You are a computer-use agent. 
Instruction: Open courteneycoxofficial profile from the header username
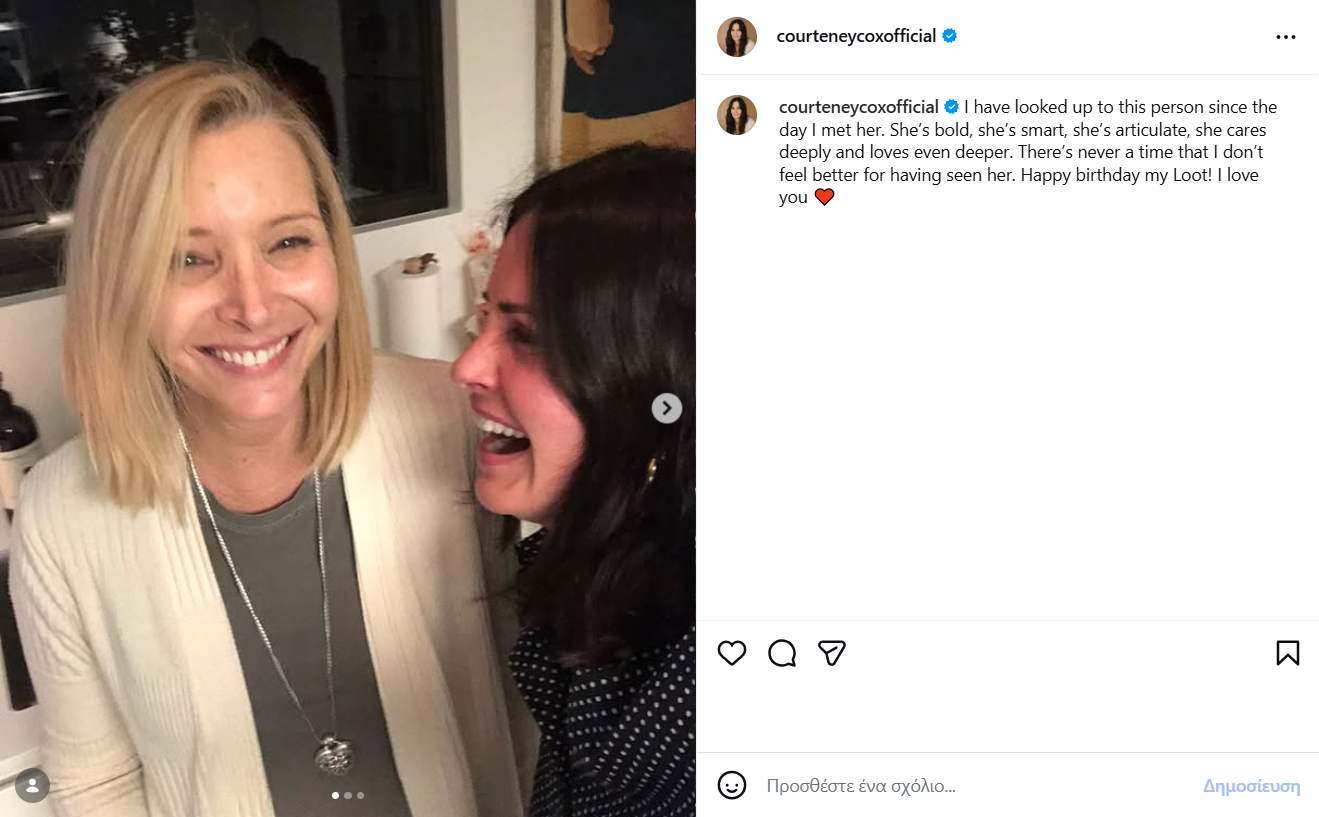click(x=856, y=36)
